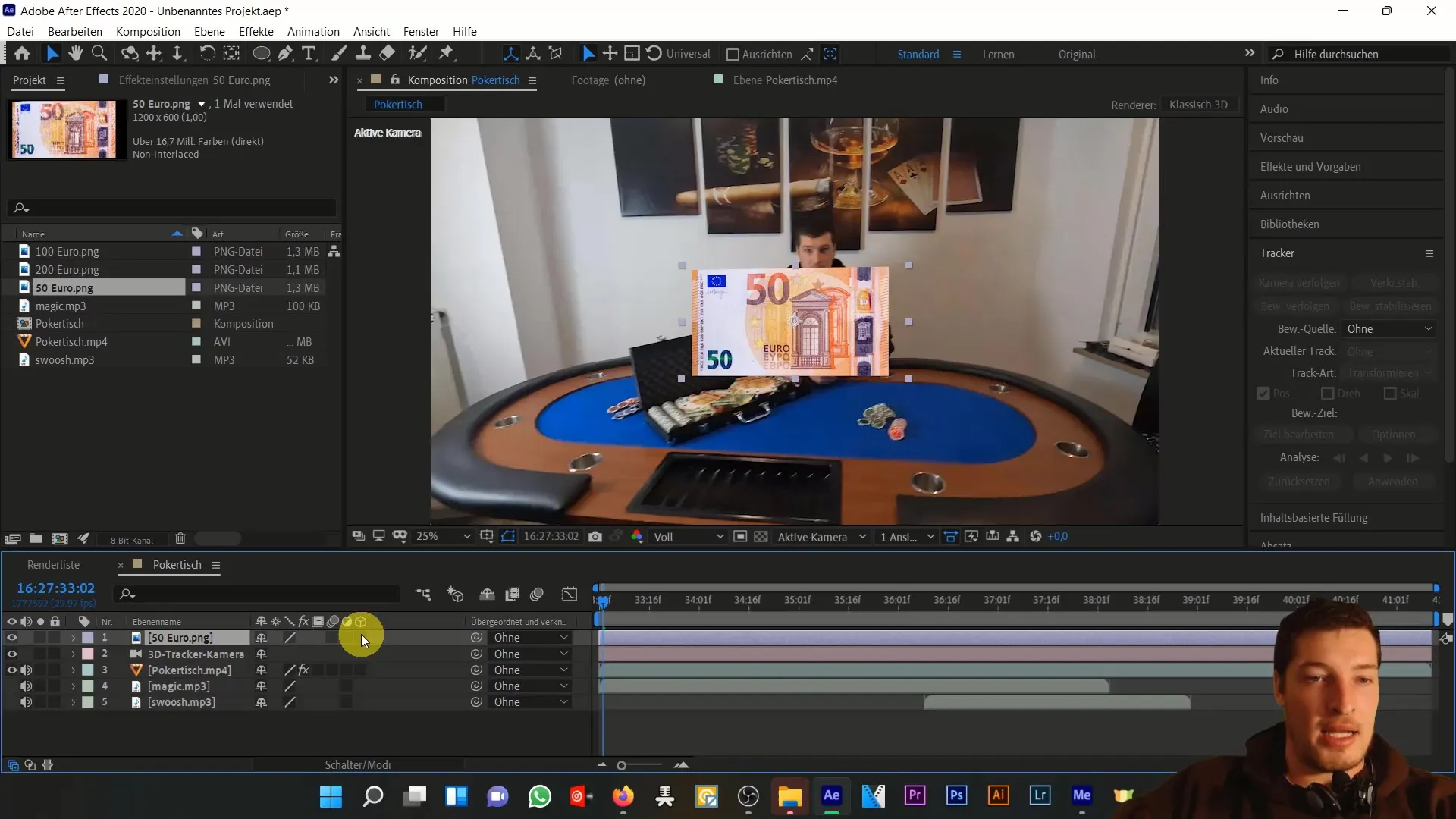The height and width of the screenshot is (819, 1456).
Task: Select the Rotation tool
Action: pyautogui.click(x=206, y=54)
